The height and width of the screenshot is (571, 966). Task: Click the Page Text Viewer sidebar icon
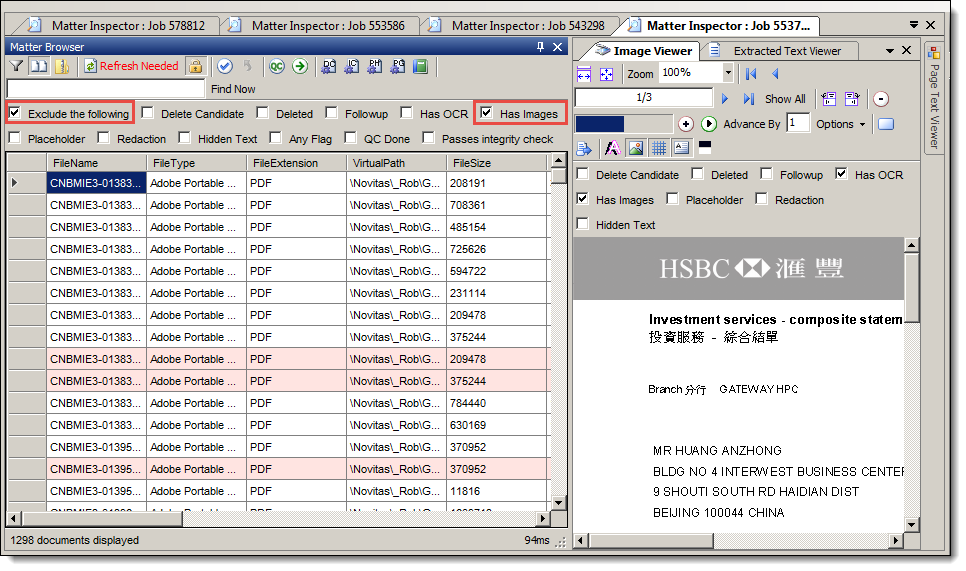[x=935, y=54]
